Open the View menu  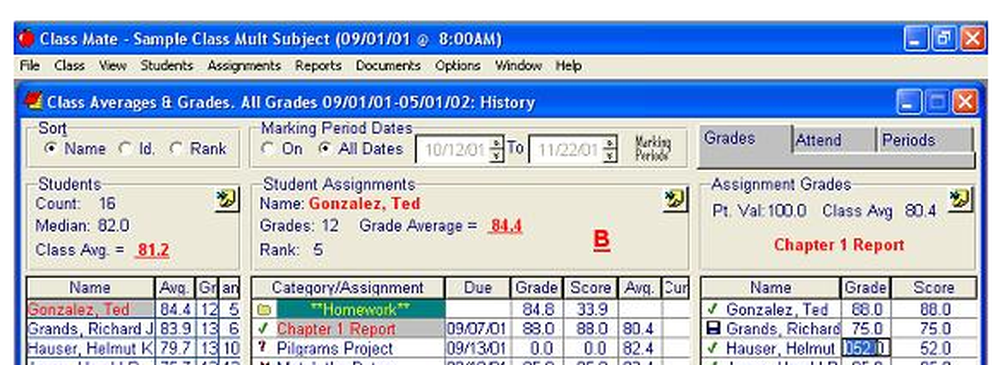[x=113, y=66]
